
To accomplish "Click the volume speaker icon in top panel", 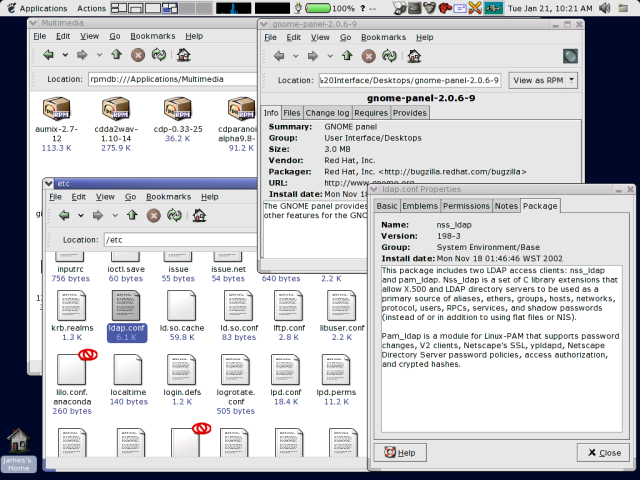I will [x=605, y=8].
